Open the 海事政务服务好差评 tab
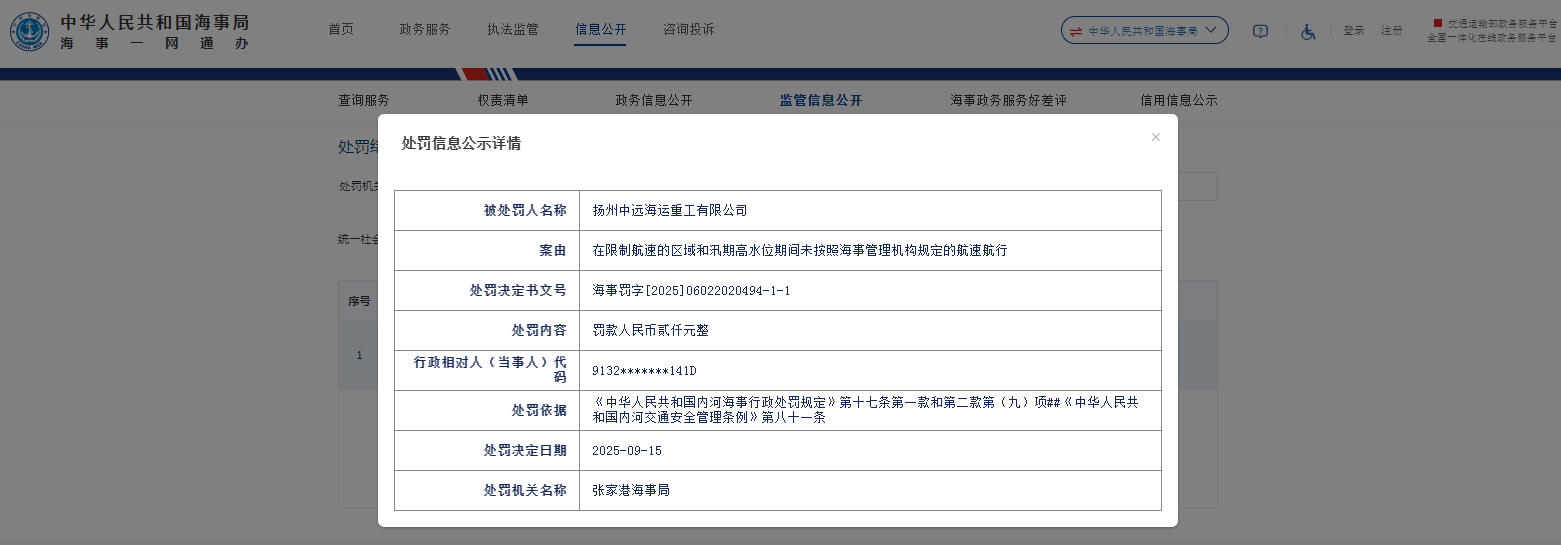Image resolution: width=1561 pixels, height=545 pixels. (x=1008, y=101)
